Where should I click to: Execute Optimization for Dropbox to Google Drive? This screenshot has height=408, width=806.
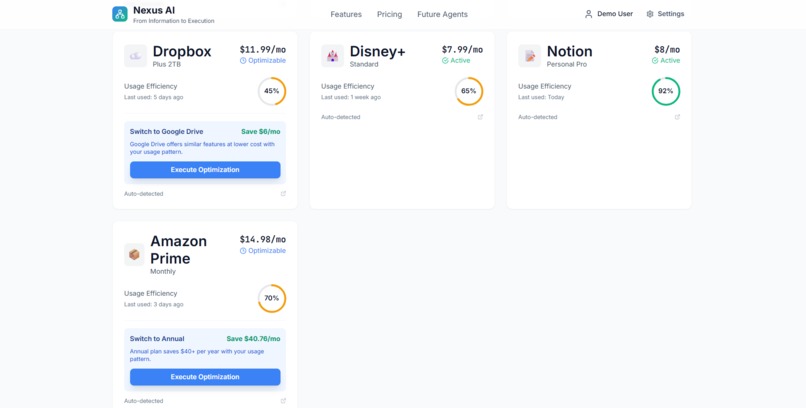(x=205, y=170)
